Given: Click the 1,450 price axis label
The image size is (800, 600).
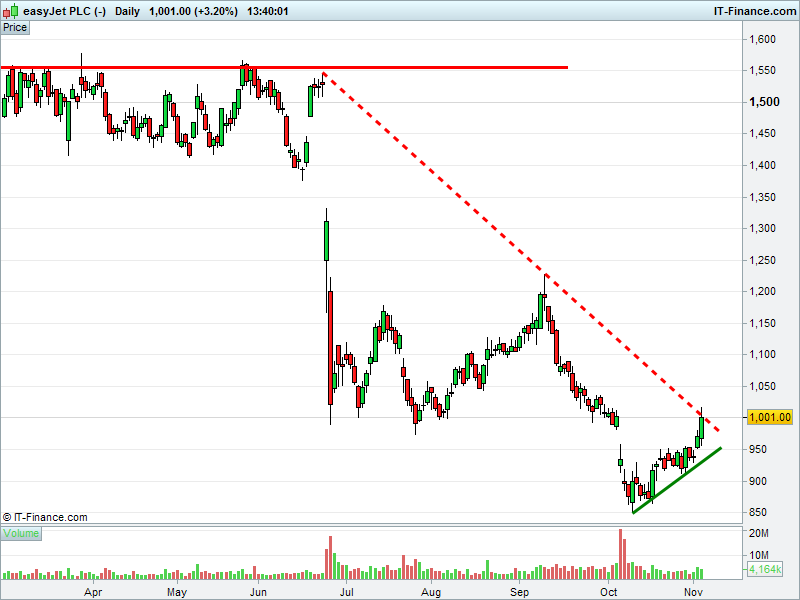Looking at the screenshot, I should click(762, 134).
